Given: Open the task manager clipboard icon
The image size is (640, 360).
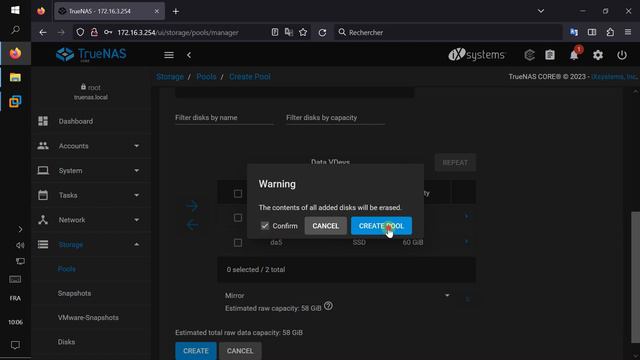Looking at the screenshot, I should [550, 55].
